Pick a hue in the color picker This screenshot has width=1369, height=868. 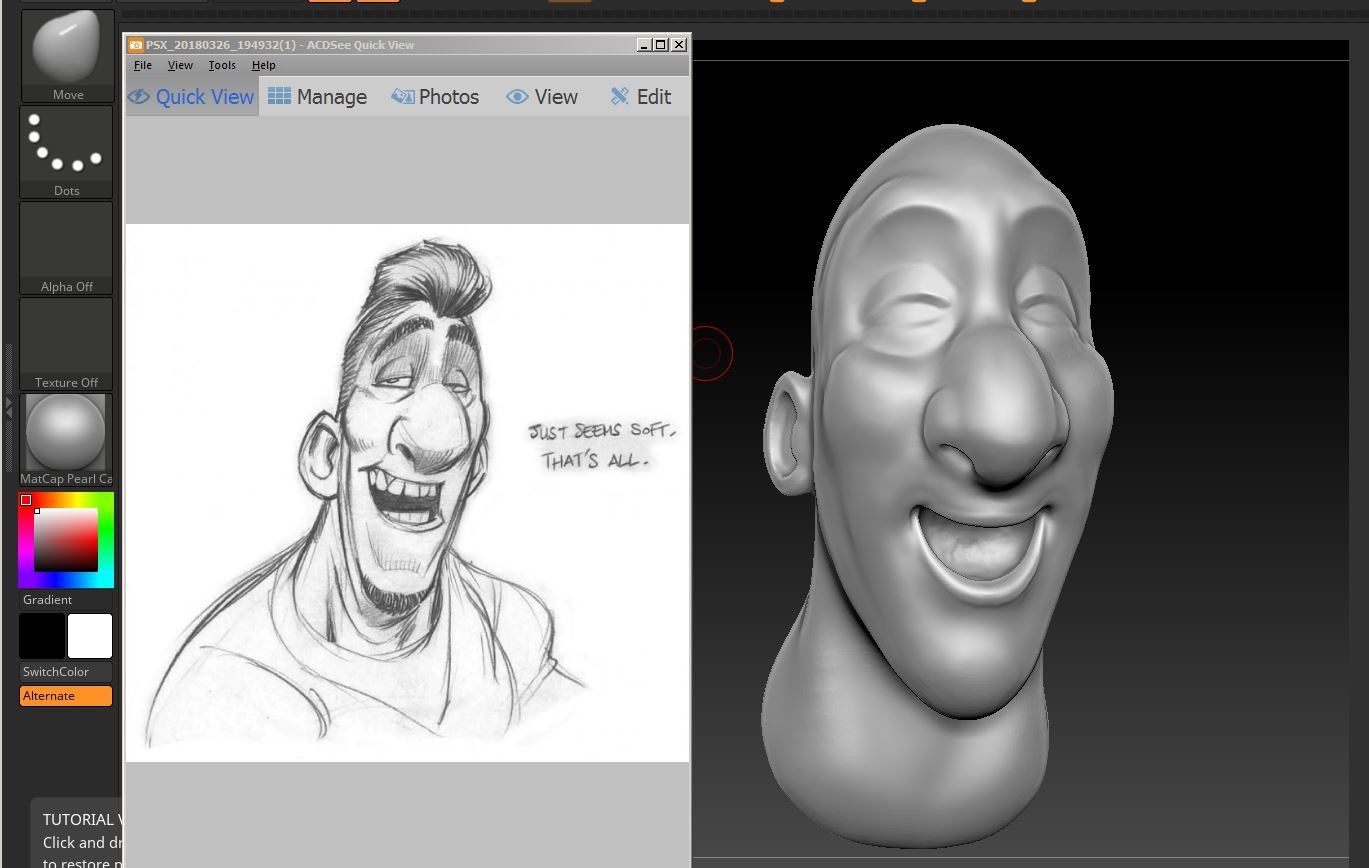(x=66, y=540)
